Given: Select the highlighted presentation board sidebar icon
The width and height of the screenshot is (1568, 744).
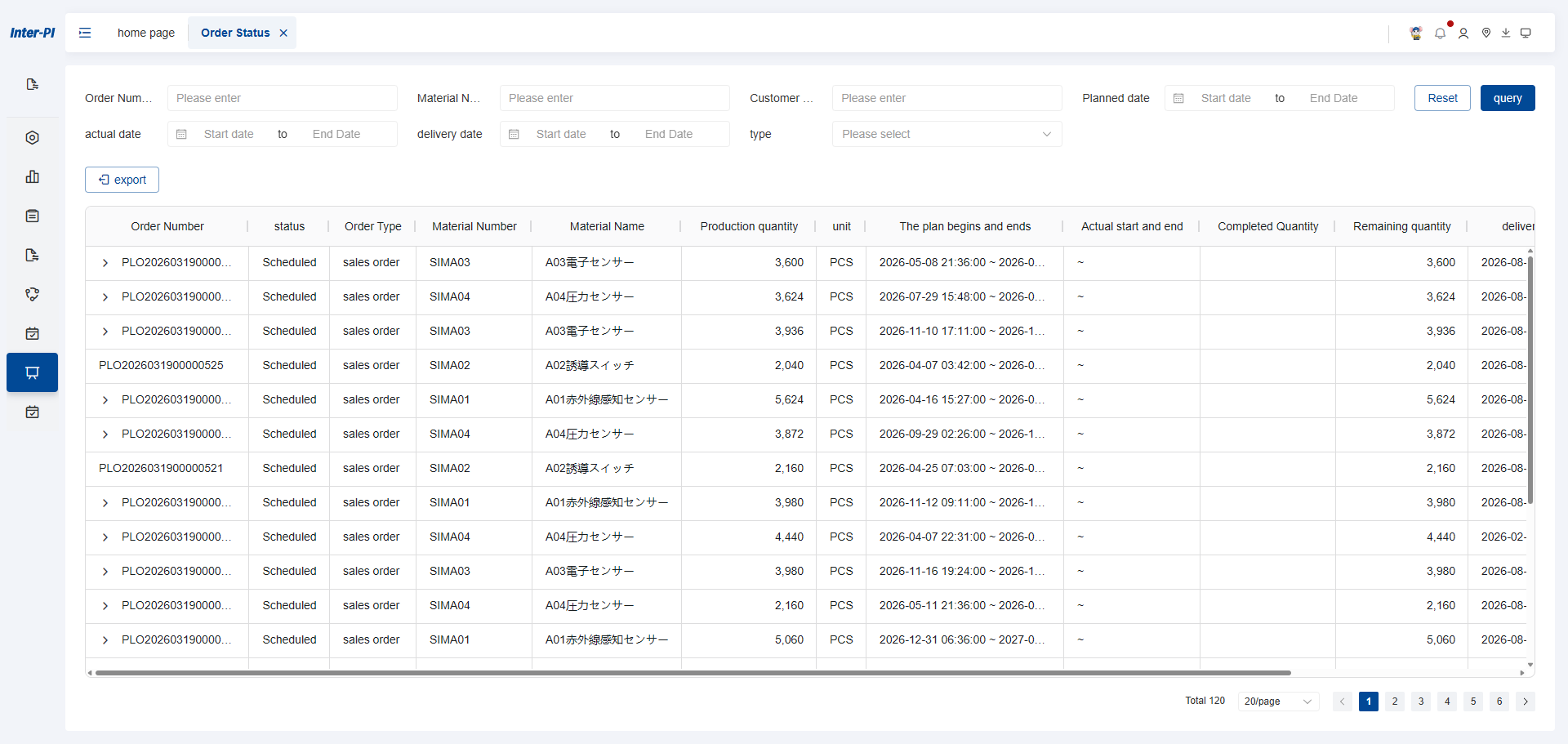Looking at the screenshot, I should tap(33, 372).
